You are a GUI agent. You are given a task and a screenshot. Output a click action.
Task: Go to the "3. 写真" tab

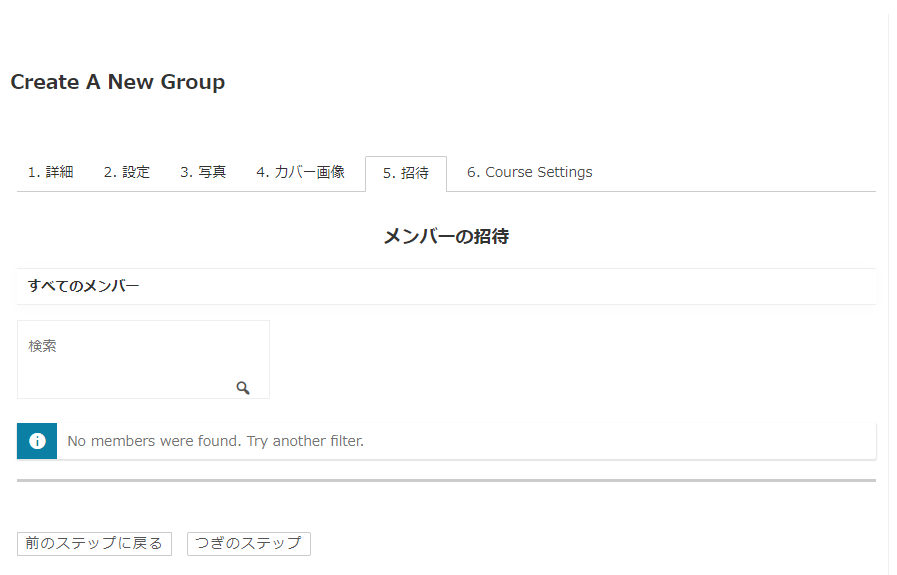203,172
